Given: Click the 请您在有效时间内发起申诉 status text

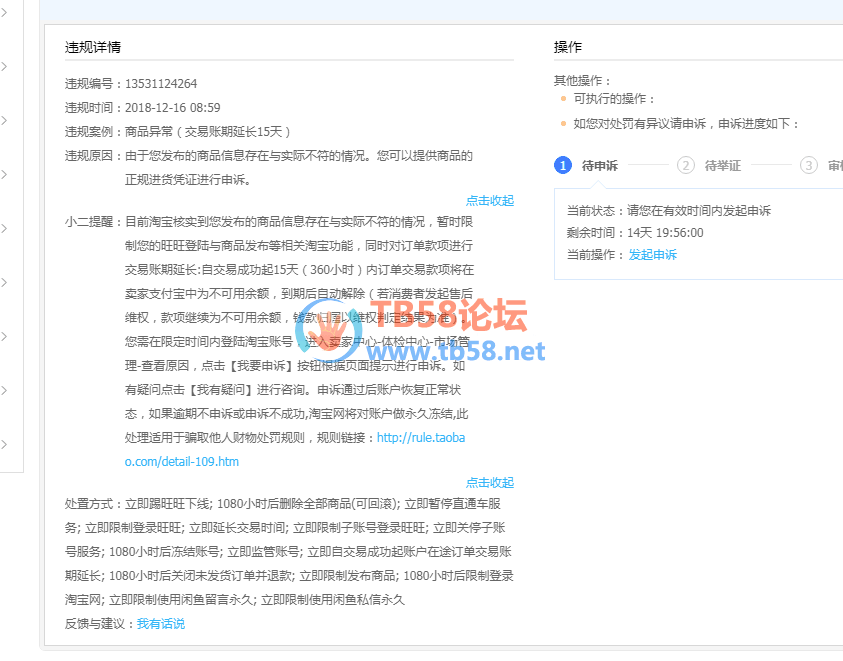Looking at the screenshot, I should tap(699, 211).
